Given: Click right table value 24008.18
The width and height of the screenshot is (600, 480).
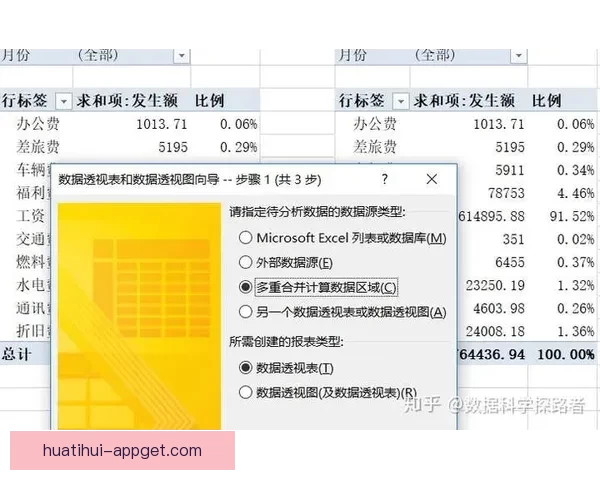Looking at the screenshot, I should pyautogui.click(x=495, y=331).
